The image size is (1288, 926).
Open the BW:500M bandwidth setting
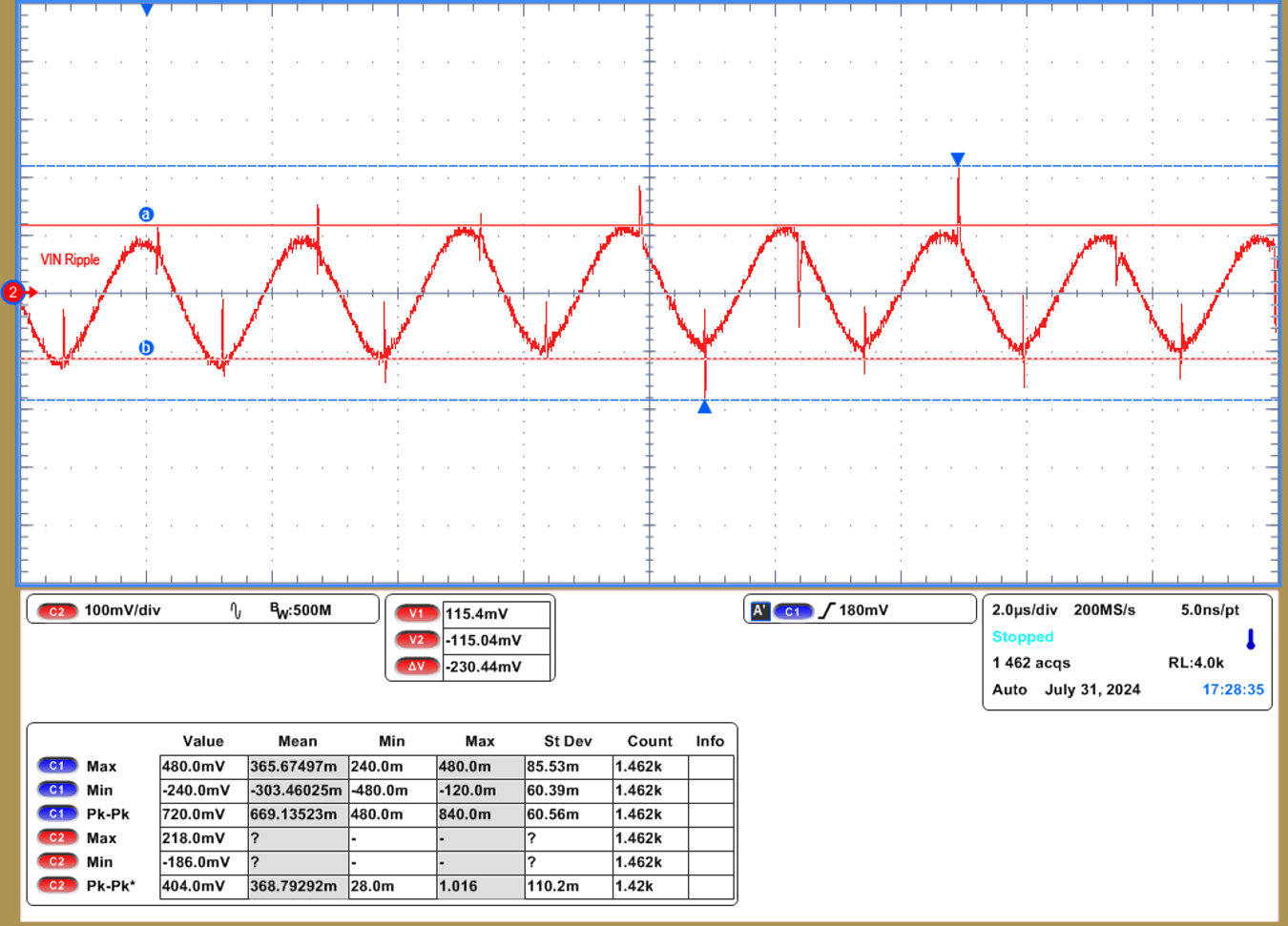(301, 610)
